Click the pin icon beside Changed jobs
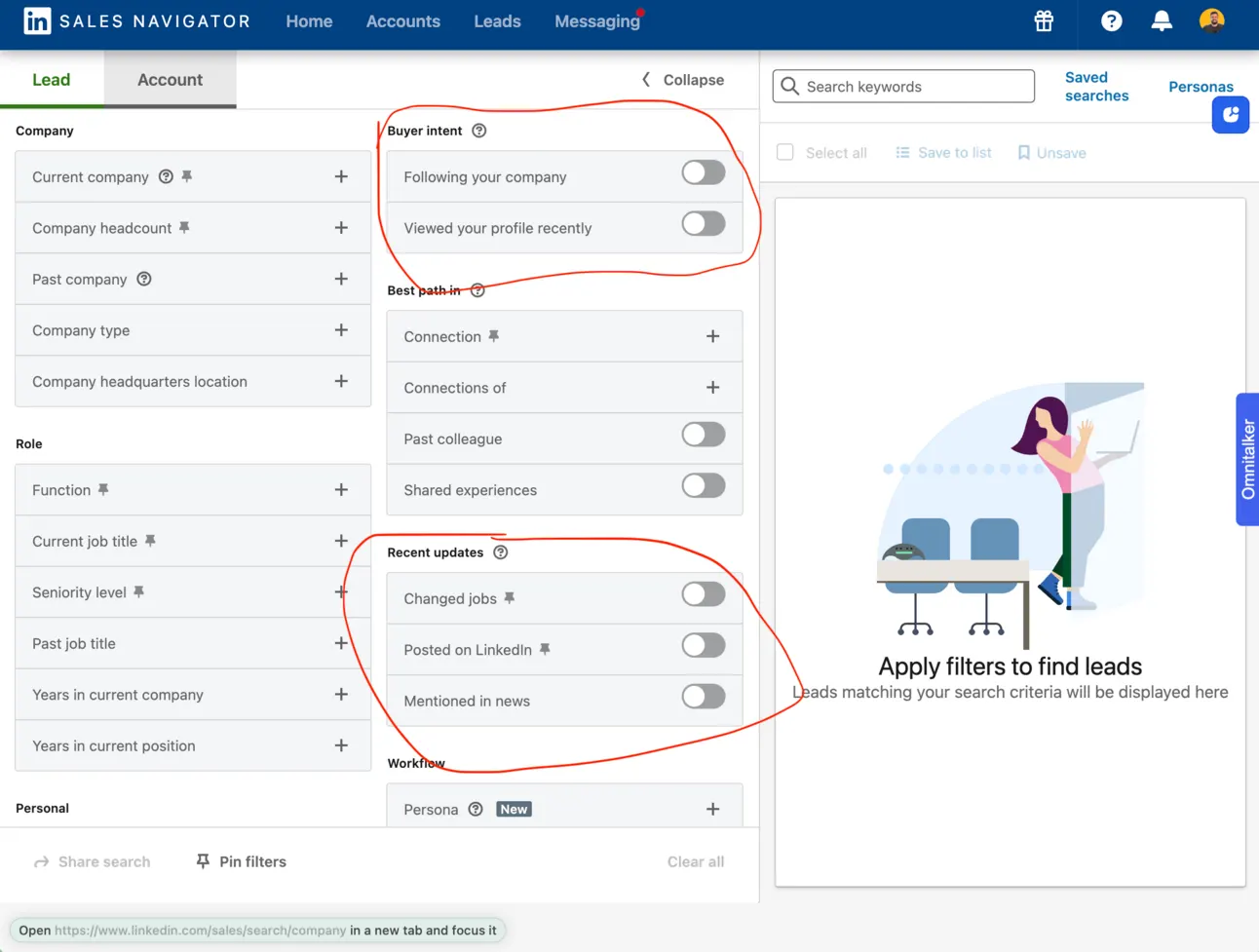 (510, 598)
